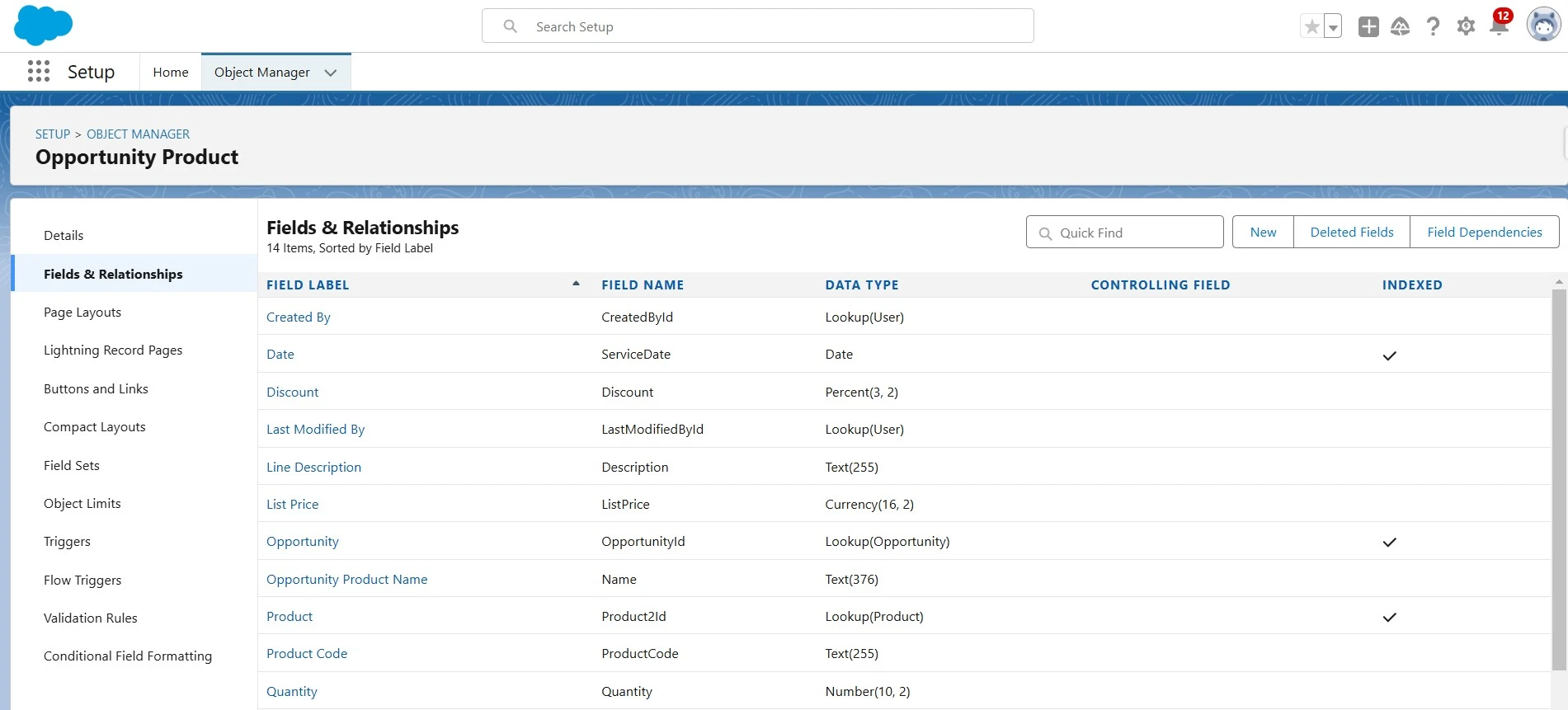This screenshot has height=710, width=1568.
Task: Click the fields table vertical scrollbar
Action: tap(1558, 478)
